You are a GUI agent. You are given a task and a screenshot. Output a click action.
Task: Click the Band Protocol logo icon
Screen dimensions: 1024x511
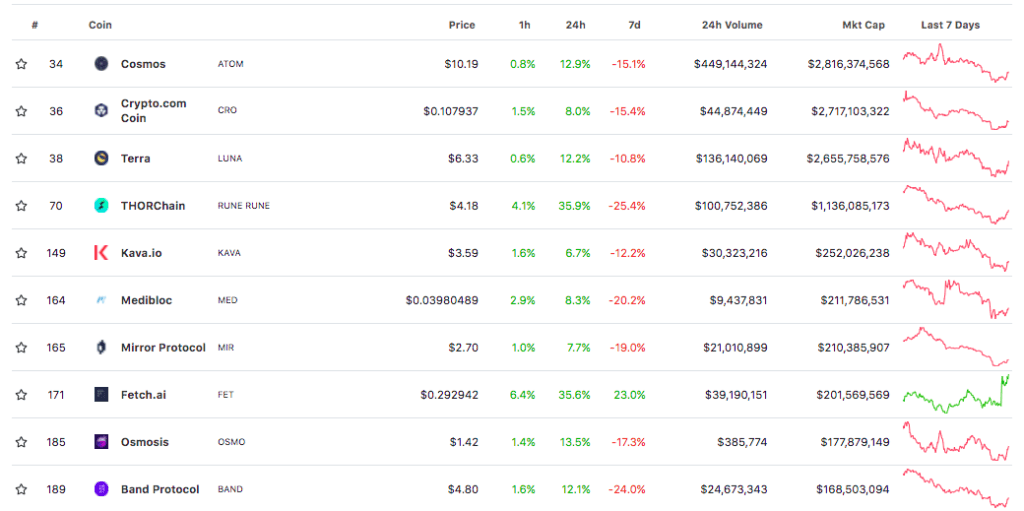[x=101, y=489]
